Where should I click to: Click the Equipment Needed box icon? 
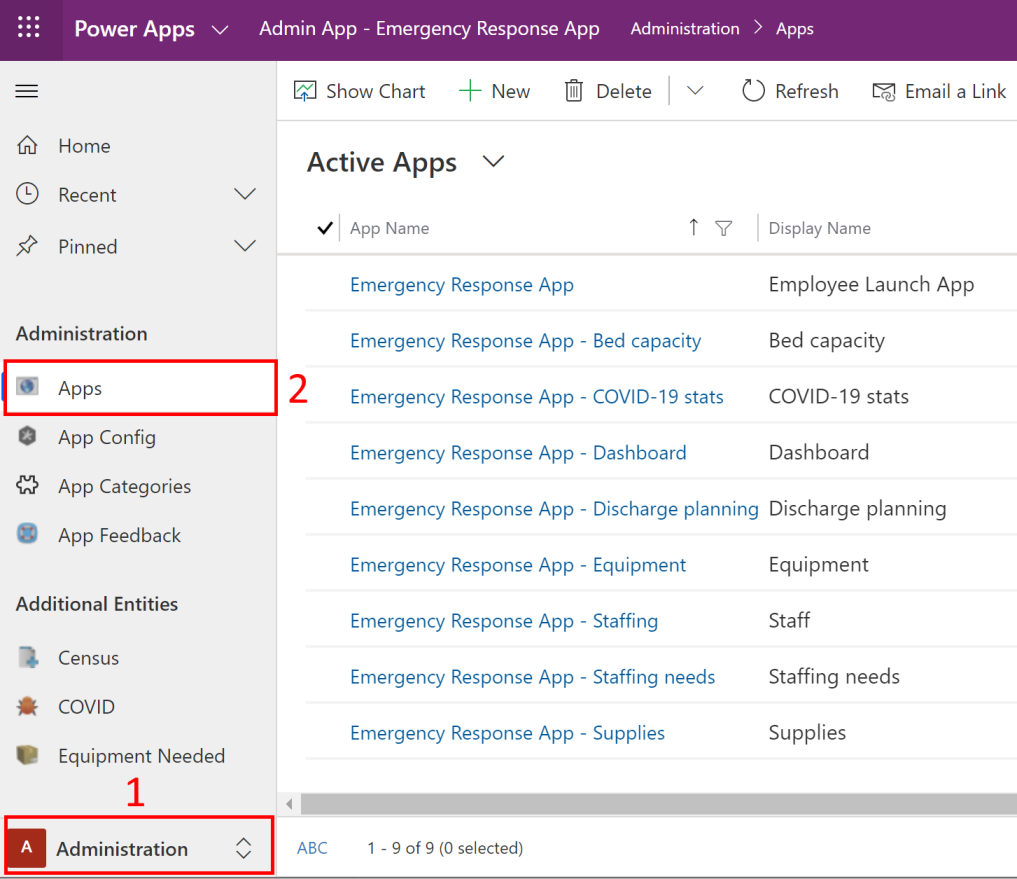[x=27, y=755]
